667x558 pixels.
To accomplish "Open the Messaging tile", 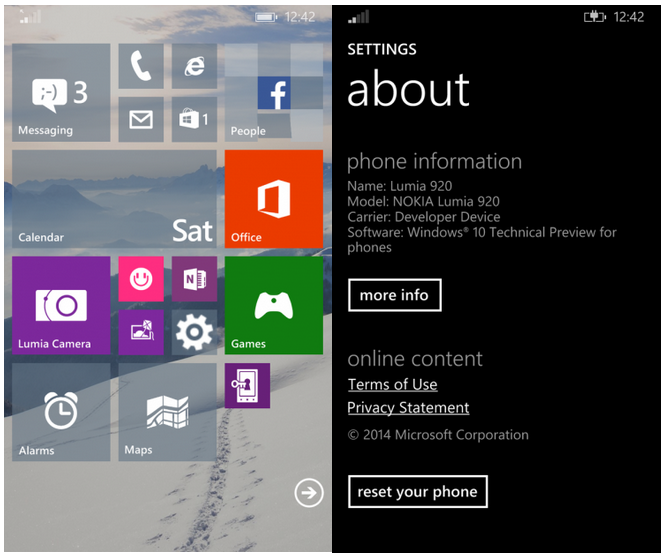I will (x=61, y=93).
